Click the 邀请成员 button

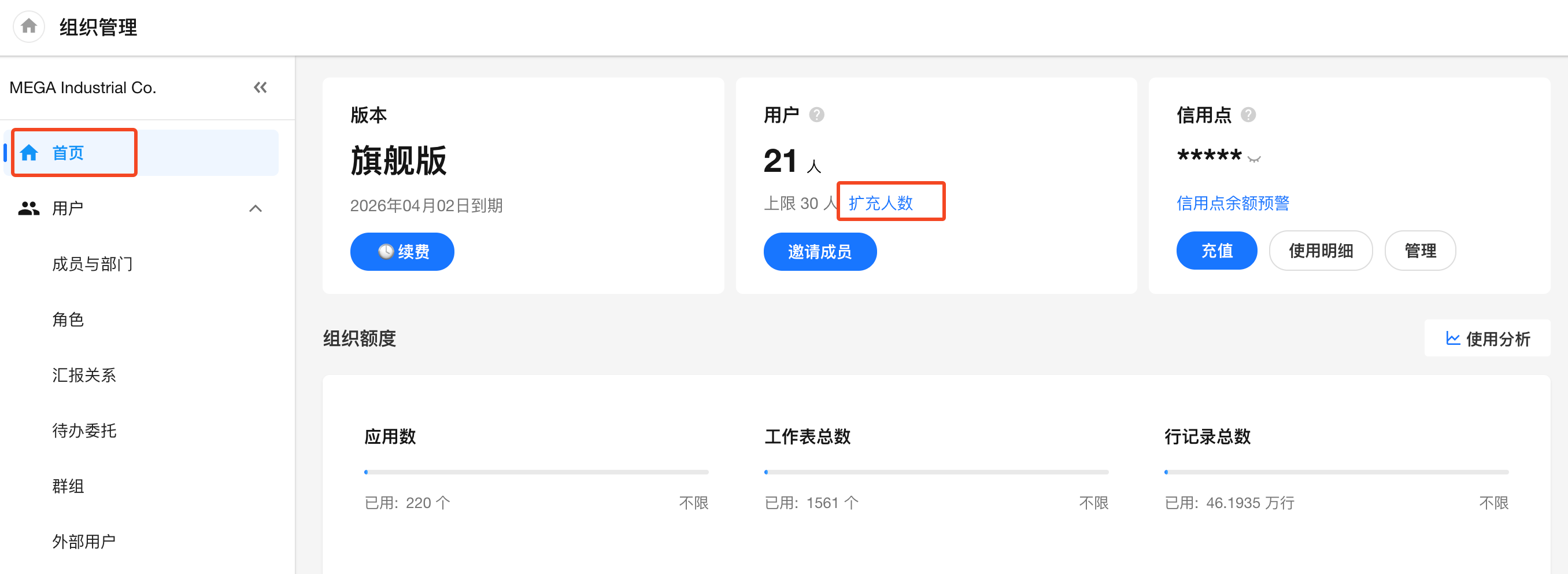coord(819,252)
